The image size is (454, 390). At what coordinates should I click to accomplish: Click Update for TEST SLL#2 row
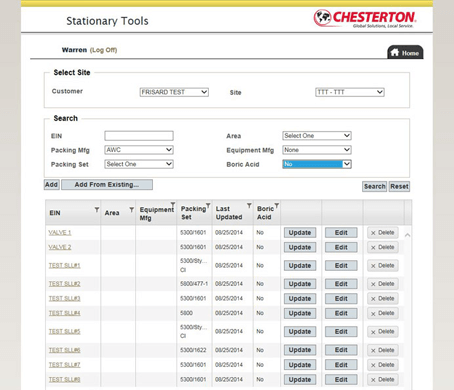tap(300, 284)
